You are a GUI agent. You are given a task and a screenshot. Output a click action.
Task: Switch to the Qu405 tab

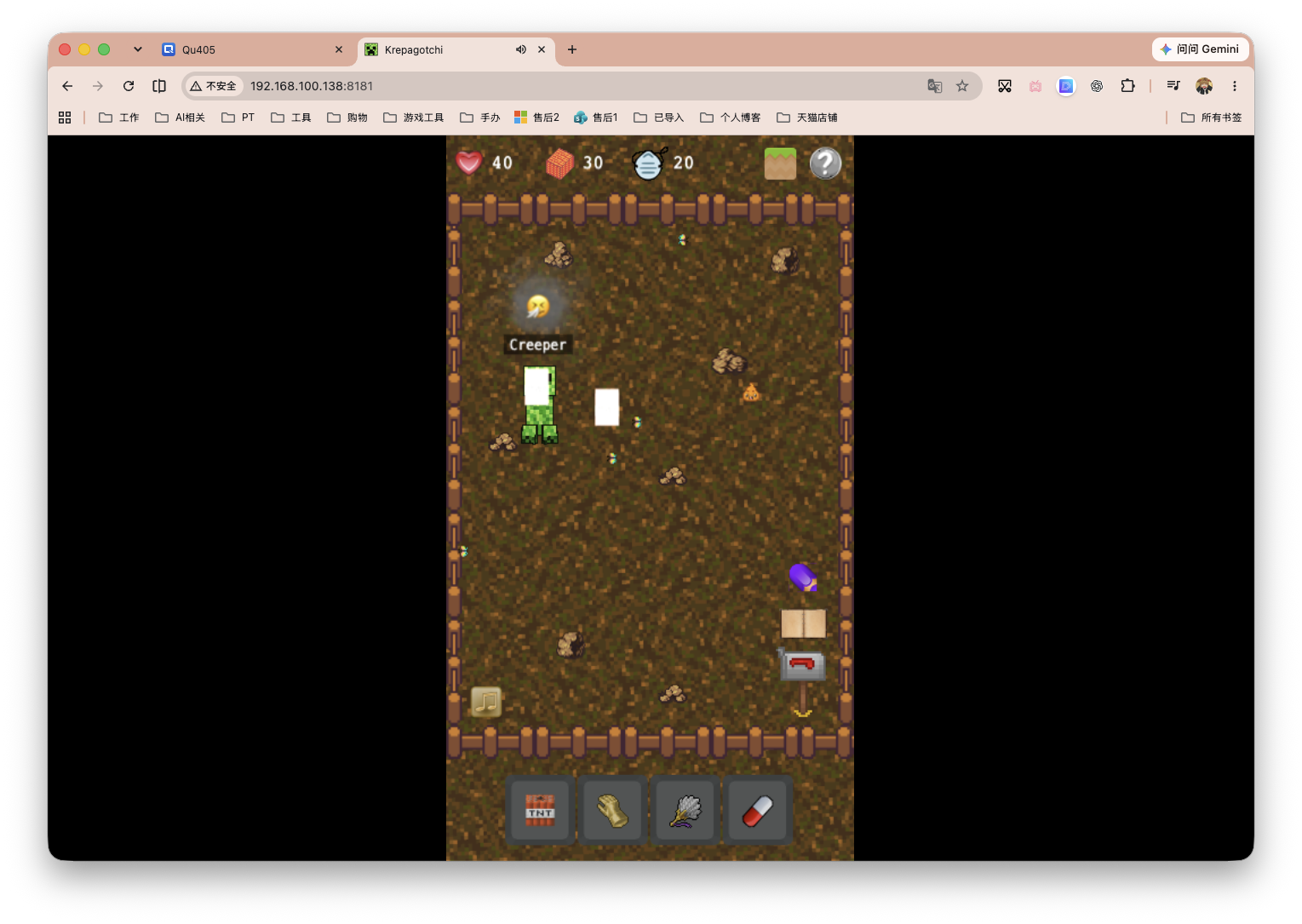point(253,49)
